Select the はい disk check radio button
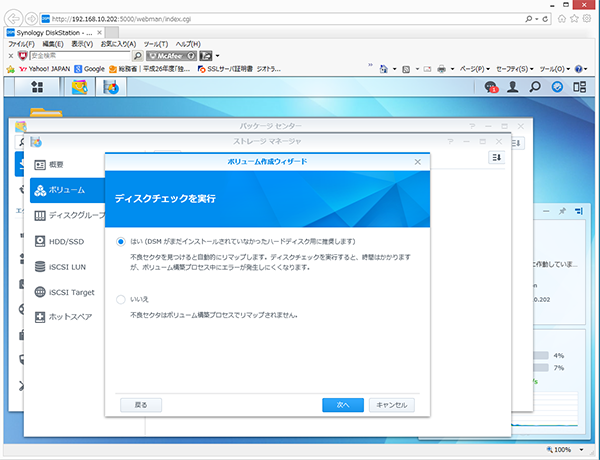This screenshot has height=460, width=600. coord(121,242)
